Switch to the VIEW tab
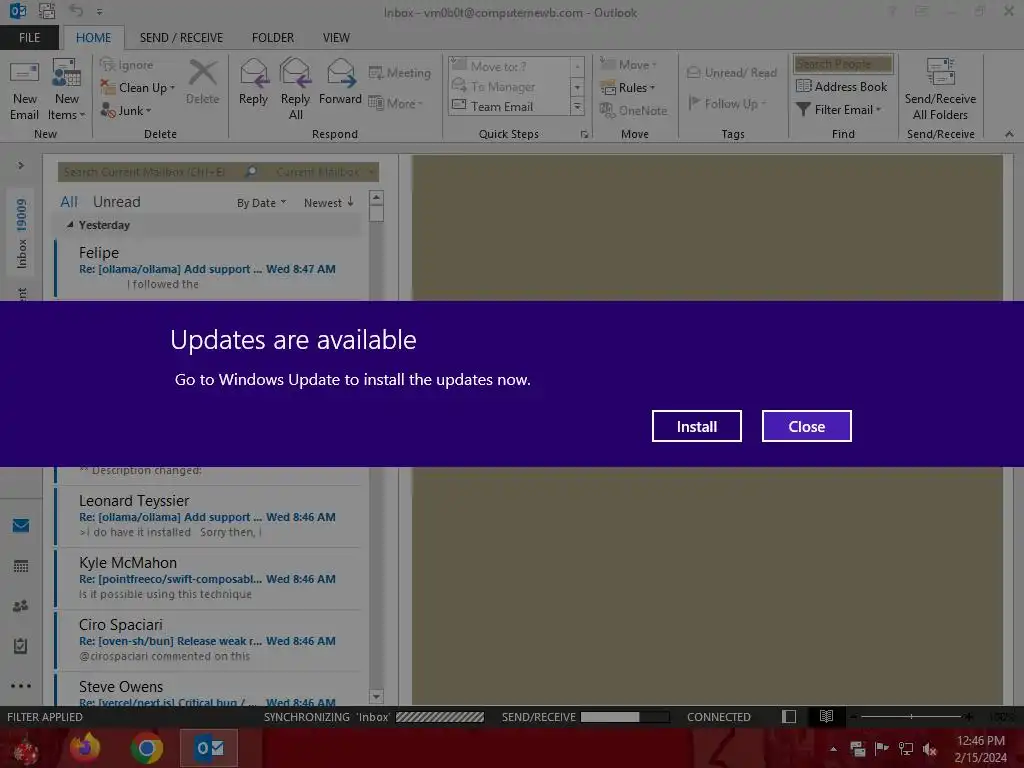The image size is (1024, 768). tap(336, 37)
